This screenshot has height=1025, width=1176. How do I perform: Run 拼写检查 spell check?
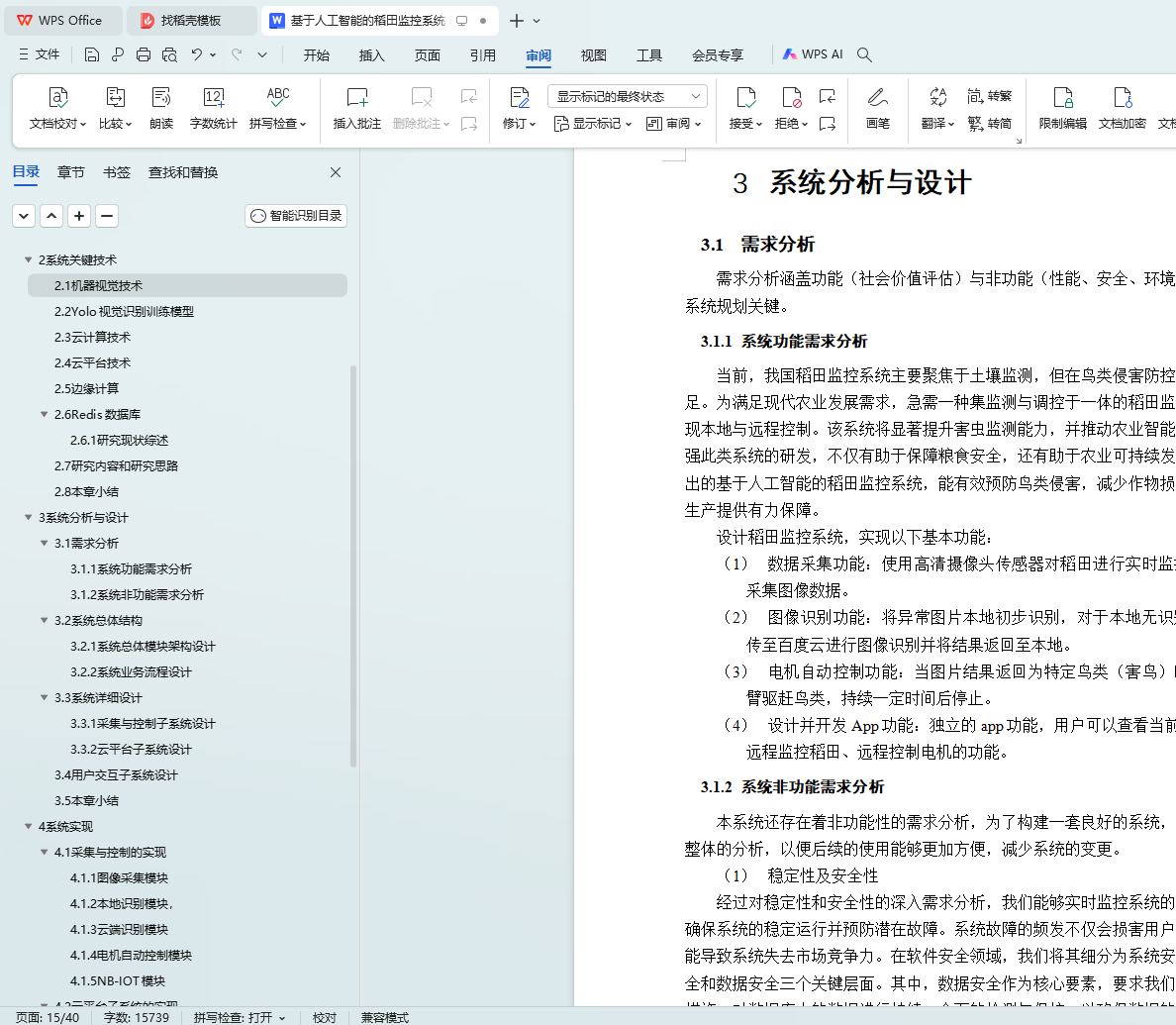277,108
